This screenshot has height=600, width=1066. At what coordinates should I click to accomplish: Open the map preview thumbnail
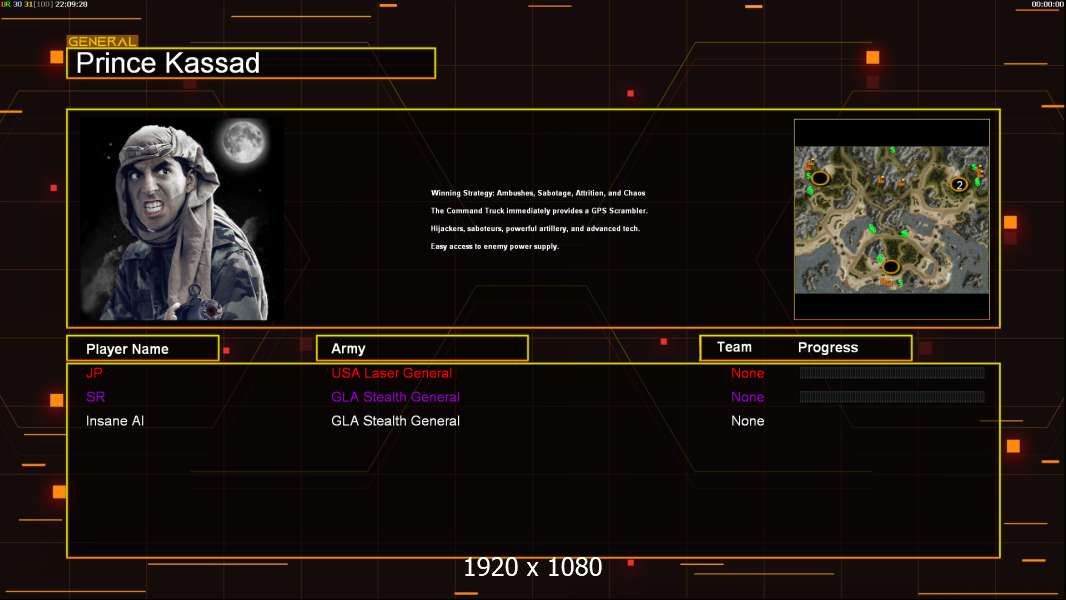click(x=891, y=219)
